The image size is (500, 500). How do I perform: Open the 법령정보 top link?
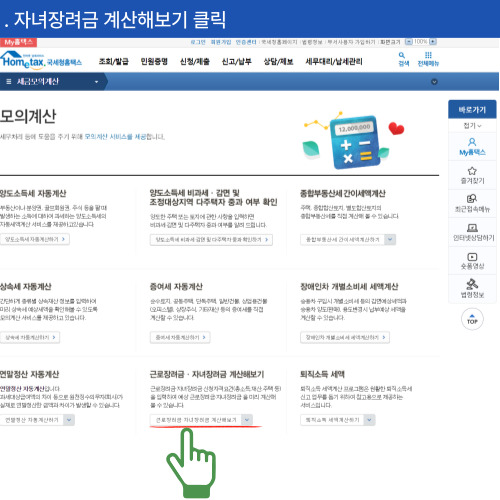[312, 42]
